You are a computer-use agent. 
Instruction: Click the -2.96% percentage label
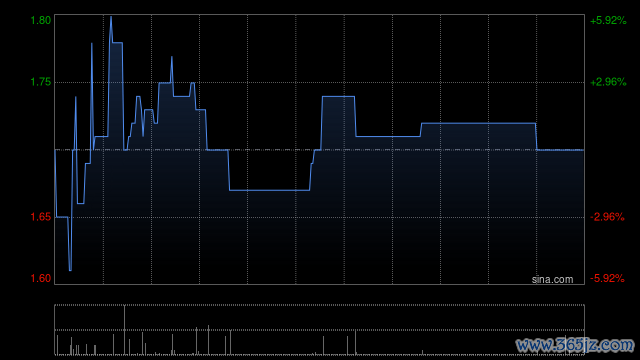[x=607, y=217]
